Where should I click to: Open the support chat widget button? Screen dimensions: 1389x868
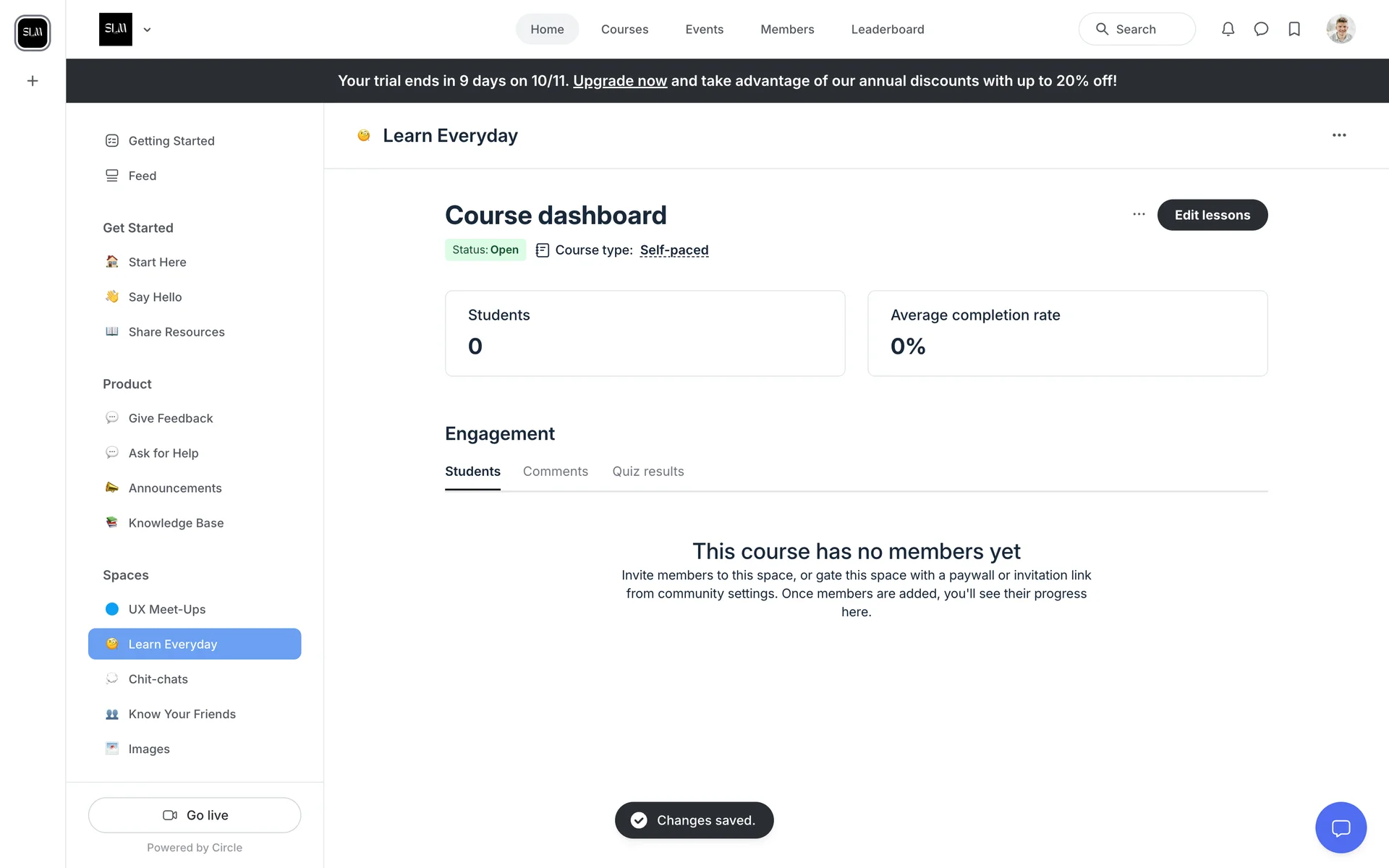click(x=1341, y=827)
